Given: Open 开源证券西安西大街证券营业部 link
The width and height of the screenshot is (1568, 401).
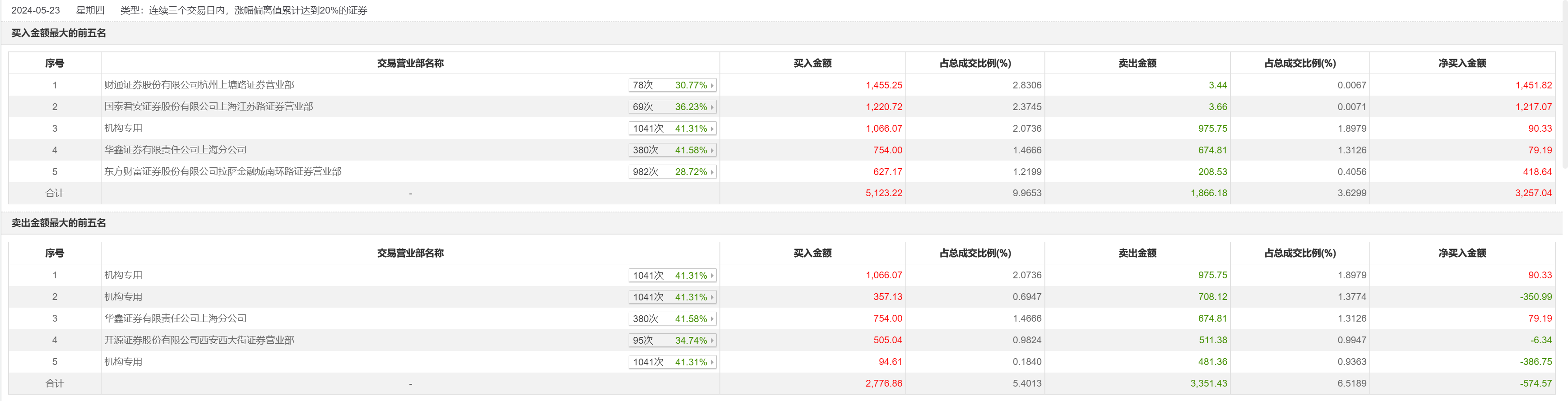Looking at the screenshot, I should coord(199,340).
